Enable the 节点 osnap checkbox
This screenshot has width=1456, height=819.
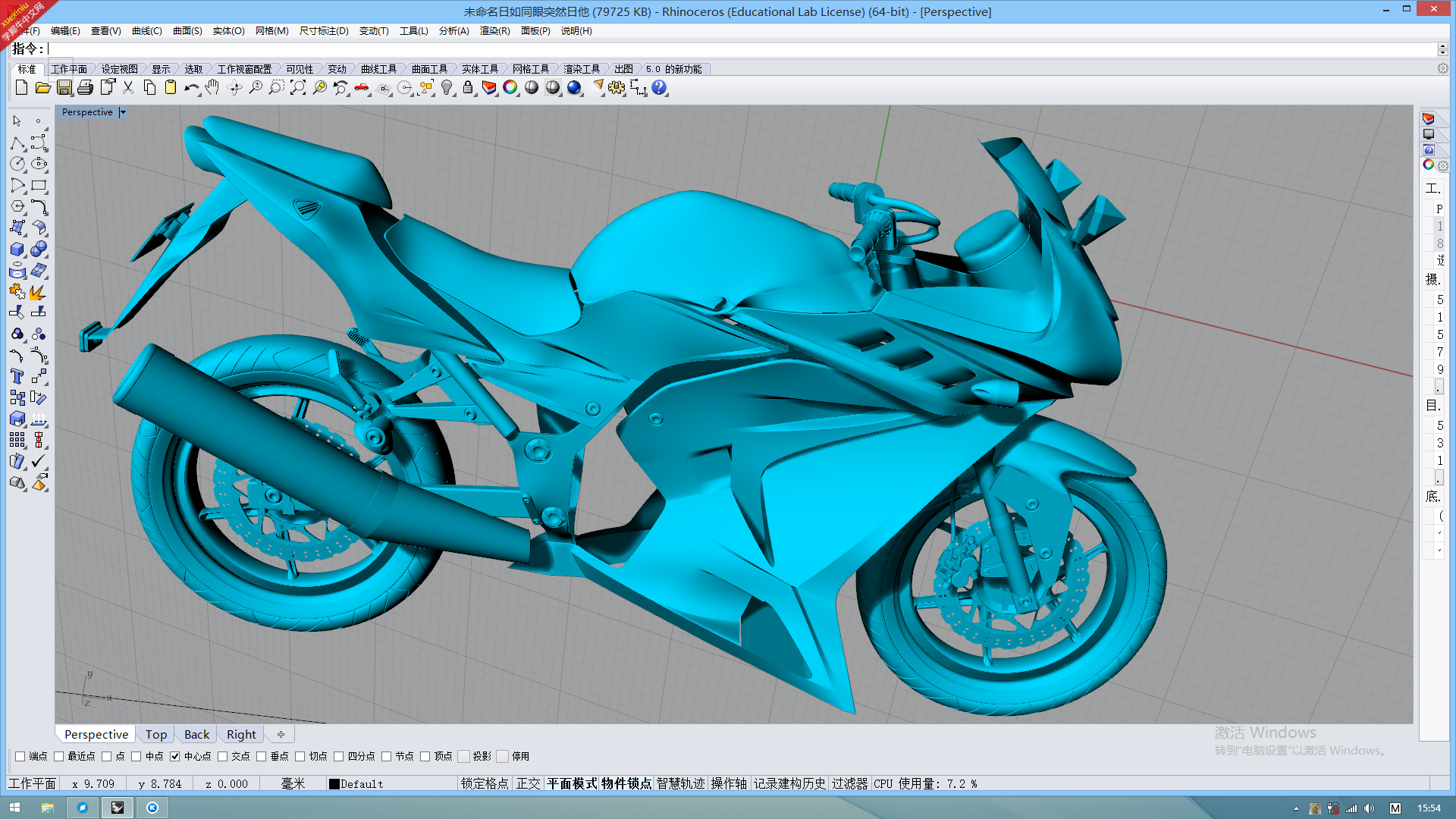387,756
